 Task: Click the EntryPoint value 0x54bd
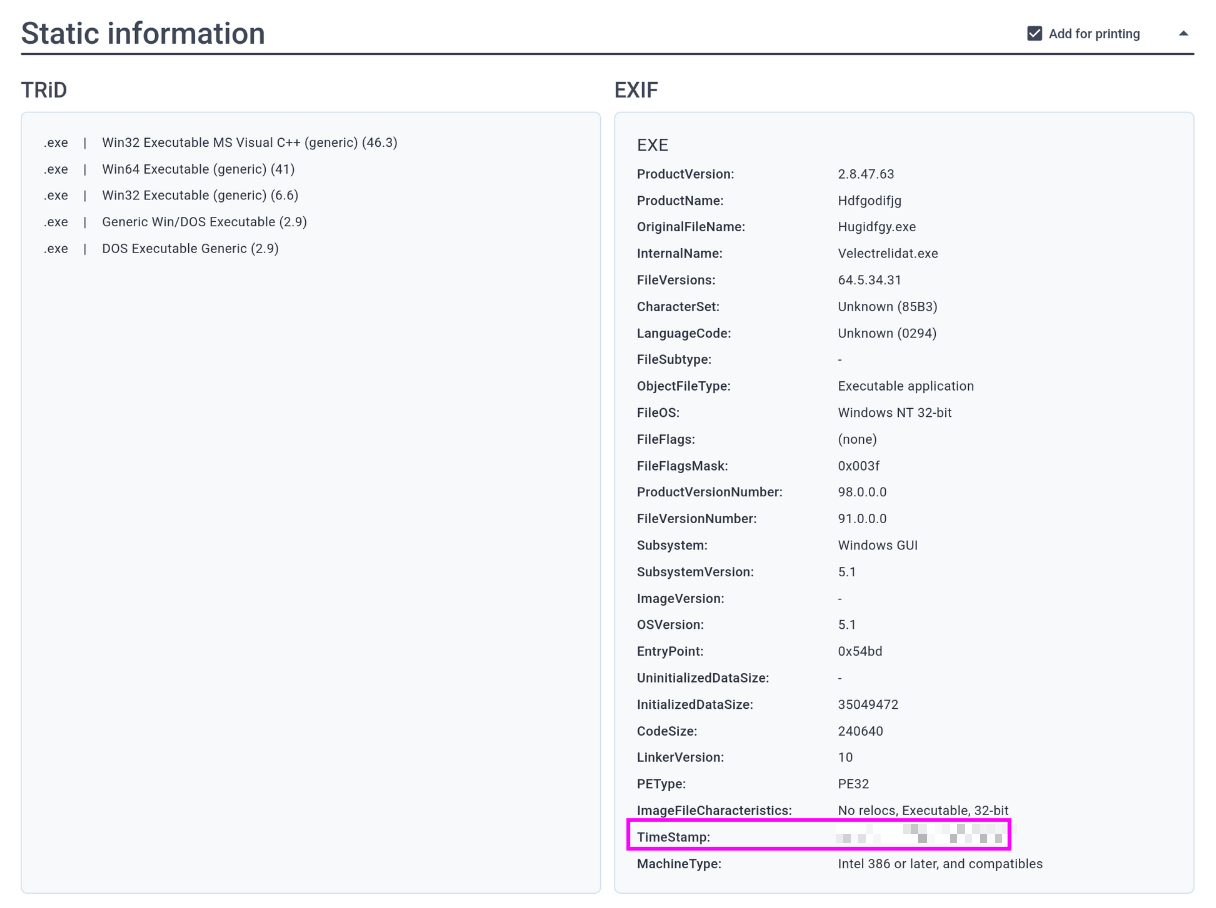pyautogui.click(x=860, y=651)
